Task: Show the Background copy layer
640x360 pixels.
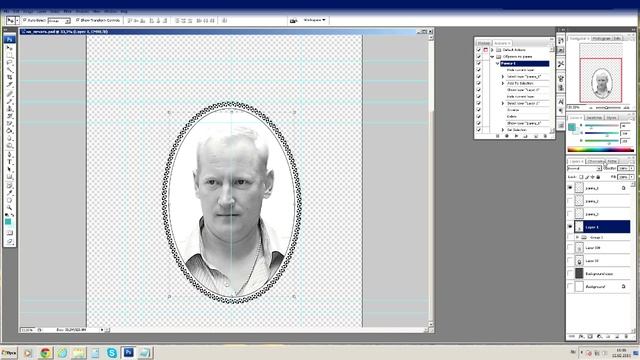Action: (x=570, y=273)
